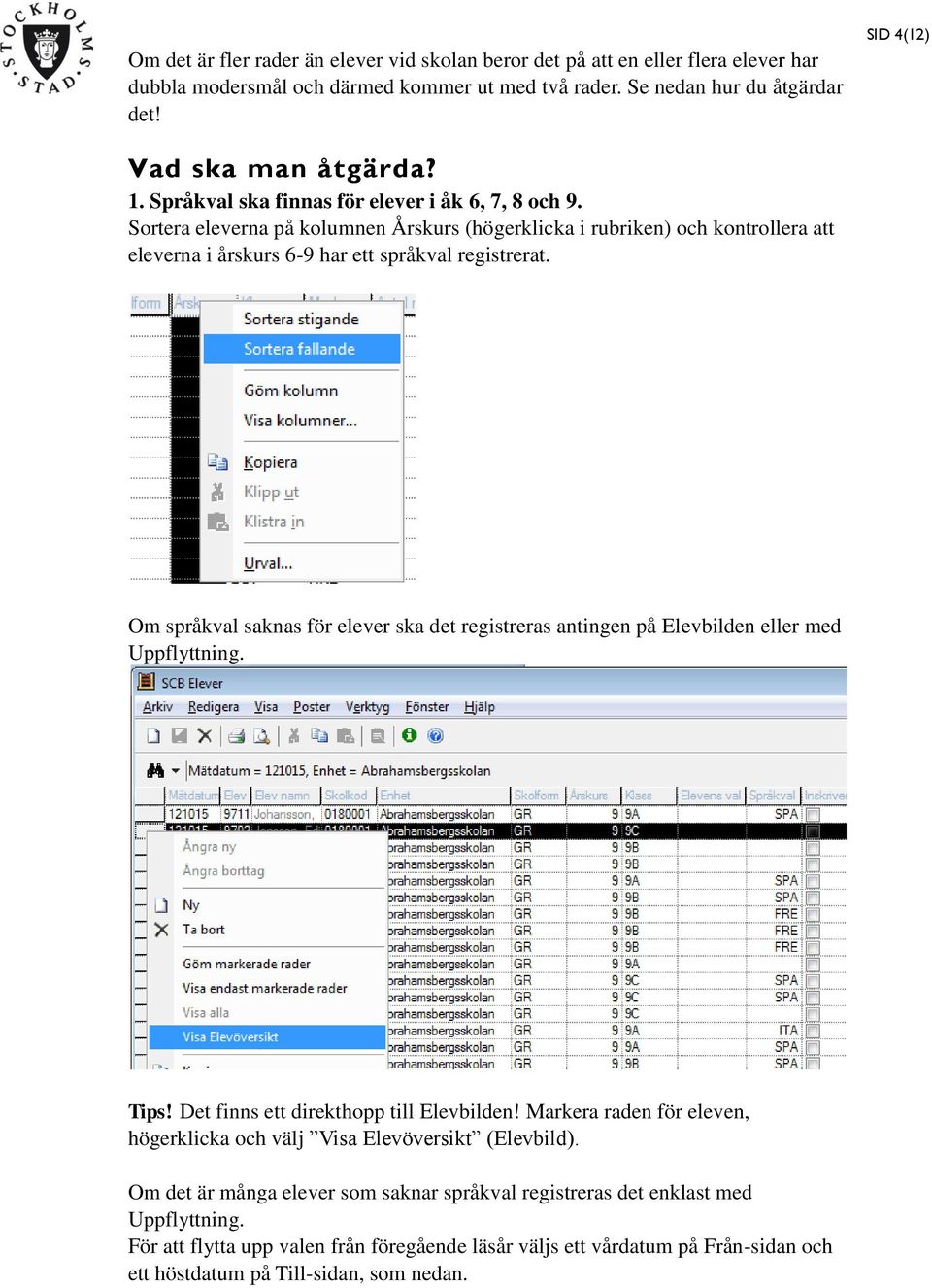
Task: Click the binoculars search icon
Action: pos(155,770)
